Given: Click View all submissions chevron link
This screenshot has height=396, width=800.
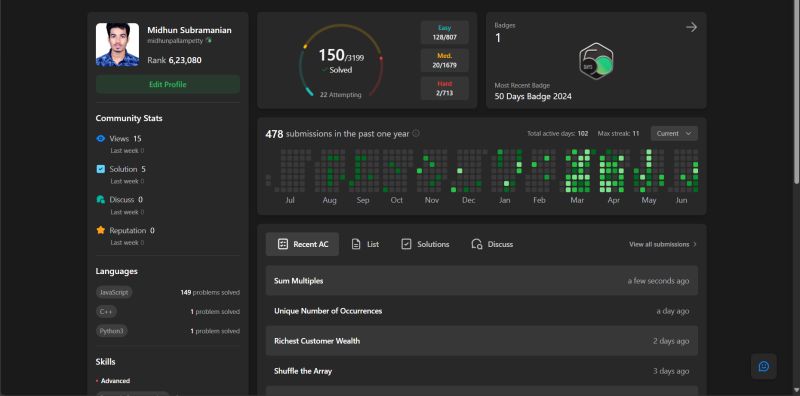Looking at the screenshot, I should 663,244.
